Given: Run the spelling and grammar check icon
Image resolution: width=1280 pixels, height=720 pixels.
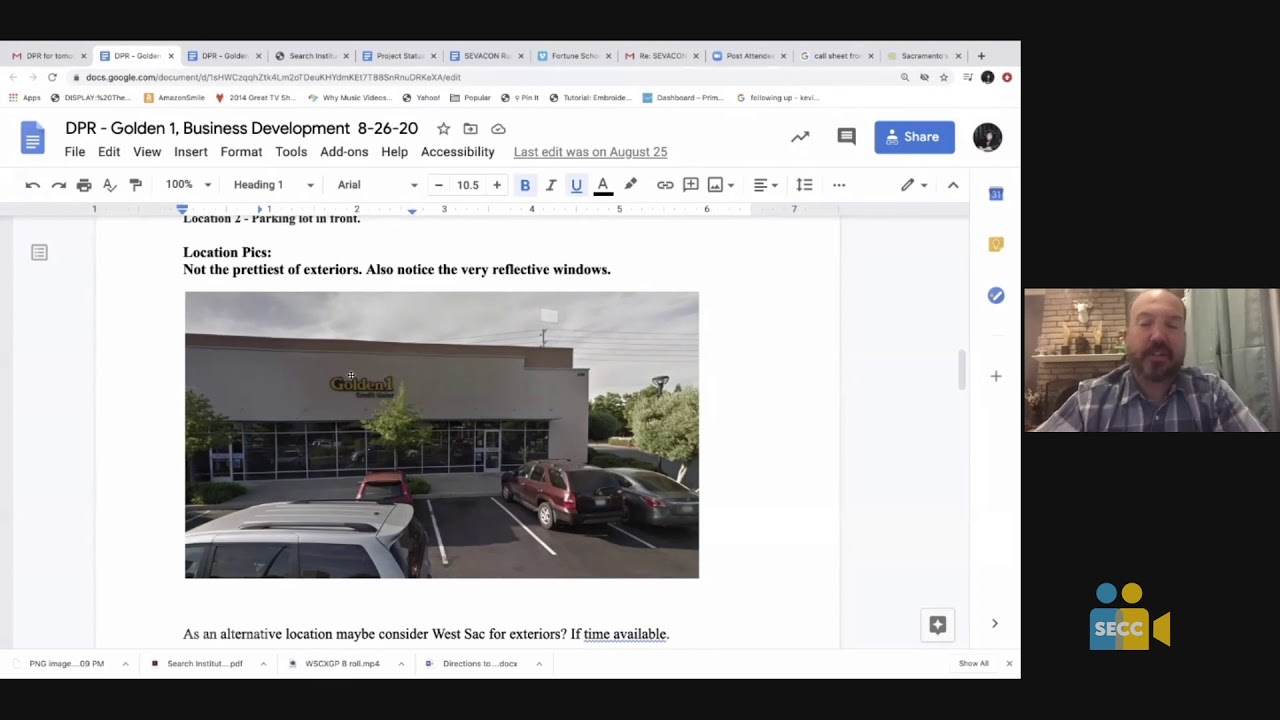Looking at the screenshot, I should pyautogui.click(x=110, y=185).
